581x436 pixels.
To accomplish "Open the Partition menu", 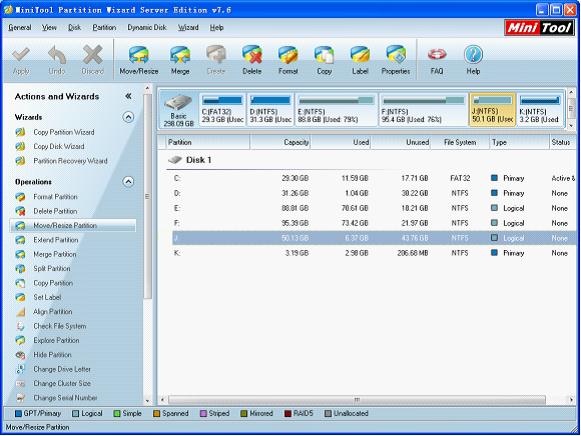I will 104,27.
